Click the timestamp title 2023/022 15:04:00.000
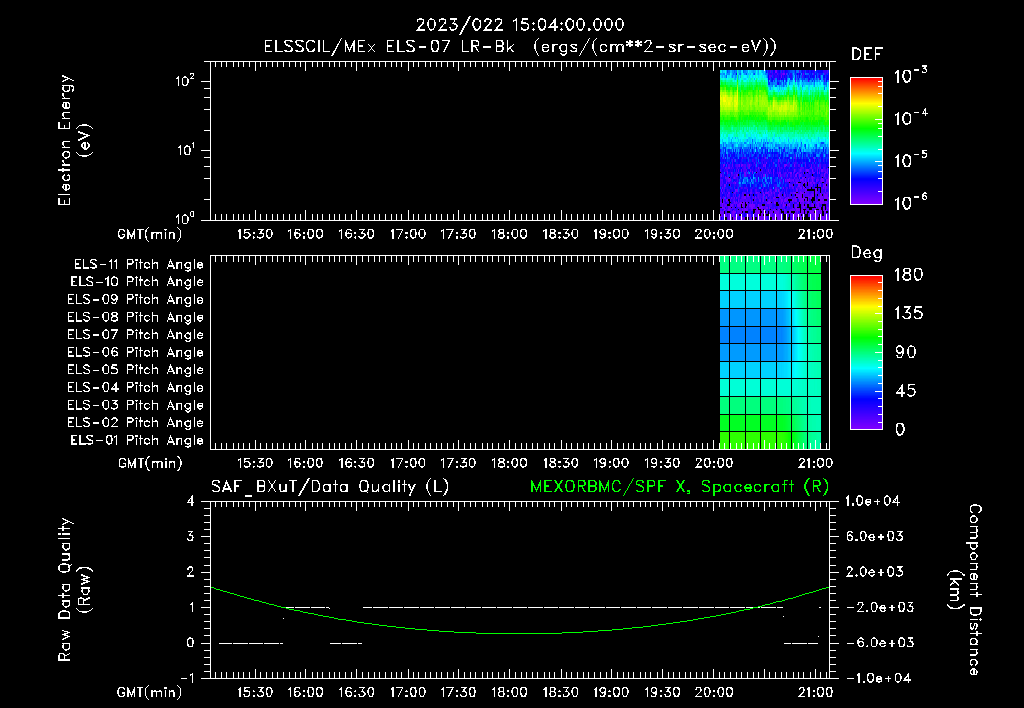Screen dimensions: 1024x708 [x=520, y=25]
